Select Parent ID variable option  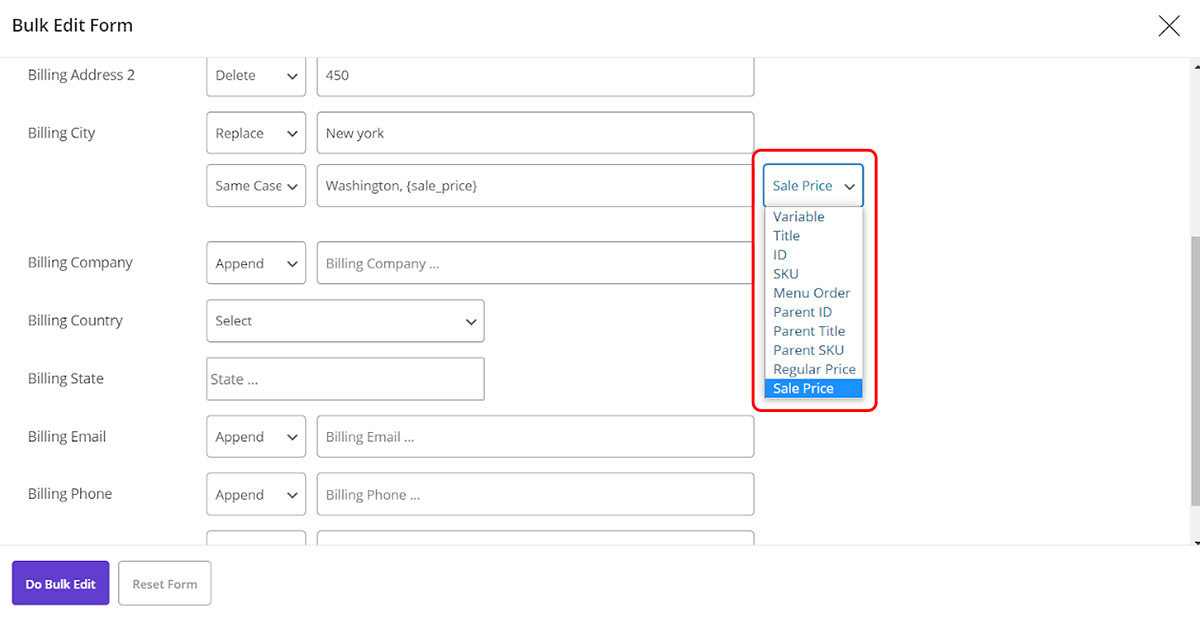point(802,312)
